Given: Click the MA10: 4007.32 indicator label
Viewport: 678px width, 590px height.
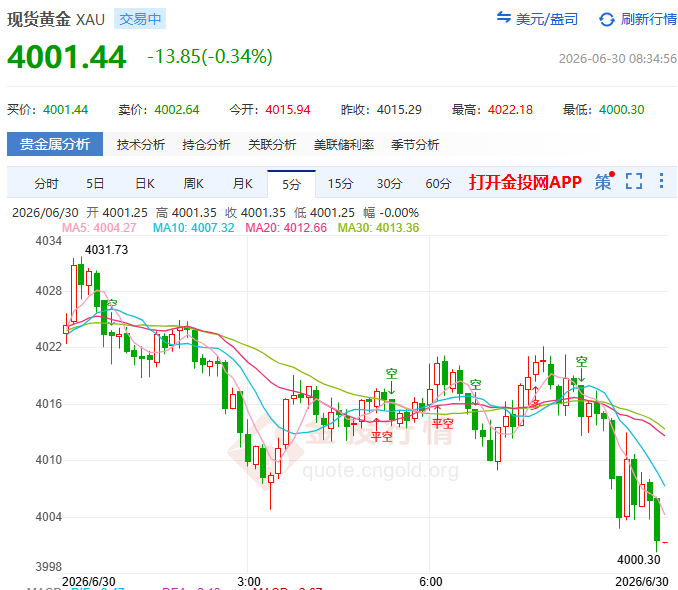Looking at the screenshot, I should (x=194, y=228).
